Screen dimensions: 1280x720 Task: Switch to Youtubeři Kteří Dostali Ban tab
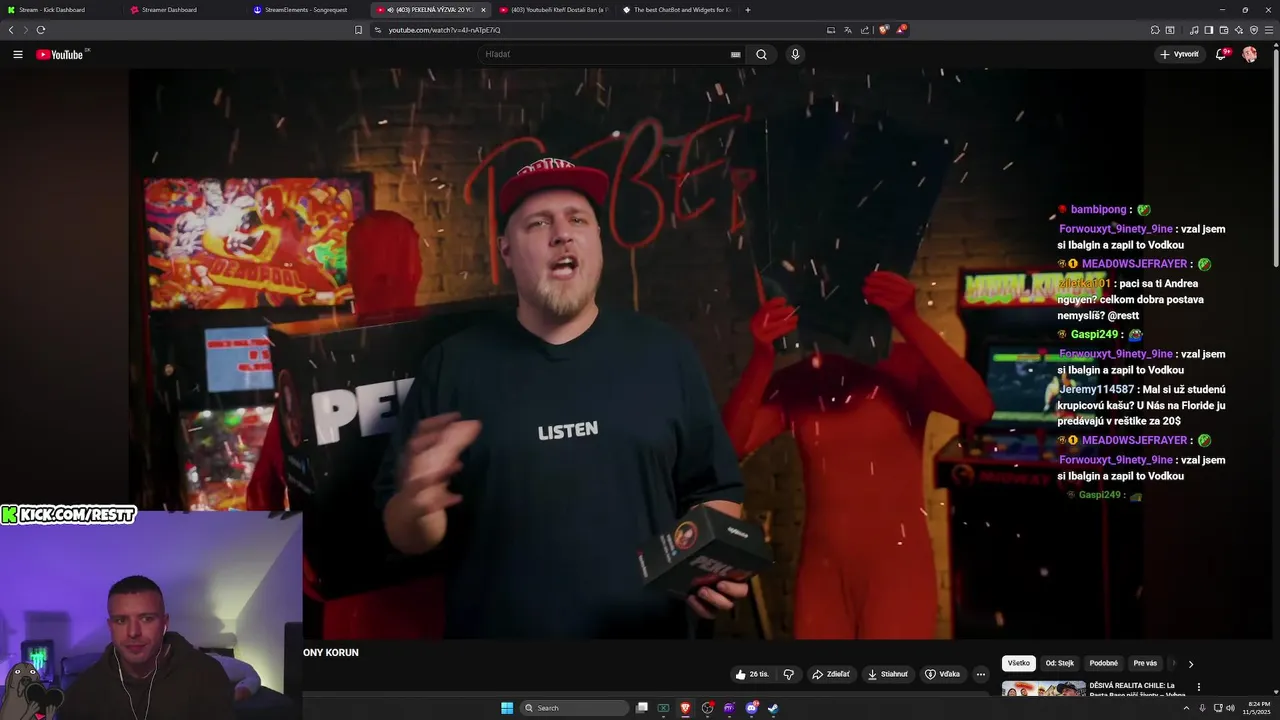pos(553,10)
